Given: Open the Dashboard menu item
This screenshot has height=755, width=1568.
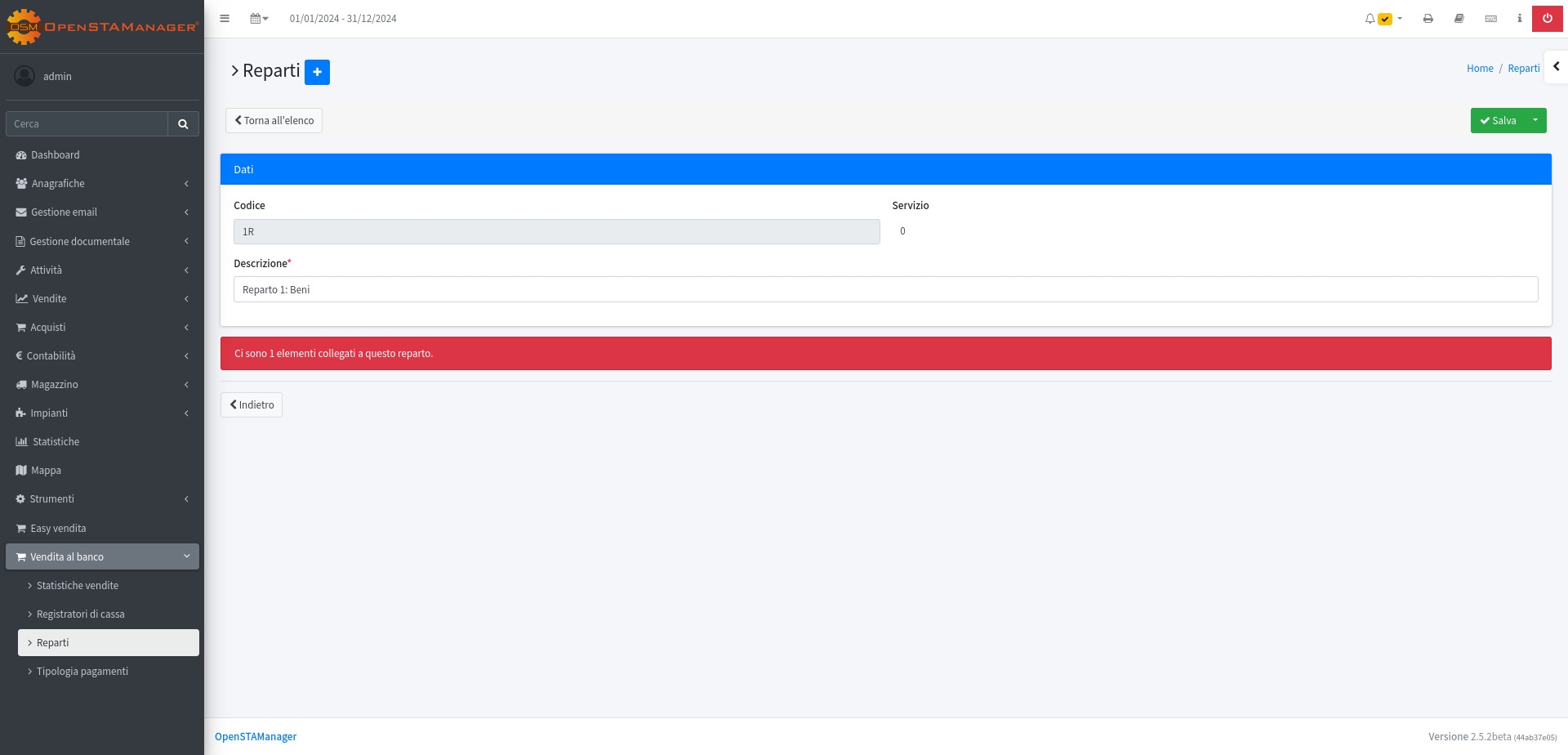Looking at the screenshot, I should tap(56, 155).
